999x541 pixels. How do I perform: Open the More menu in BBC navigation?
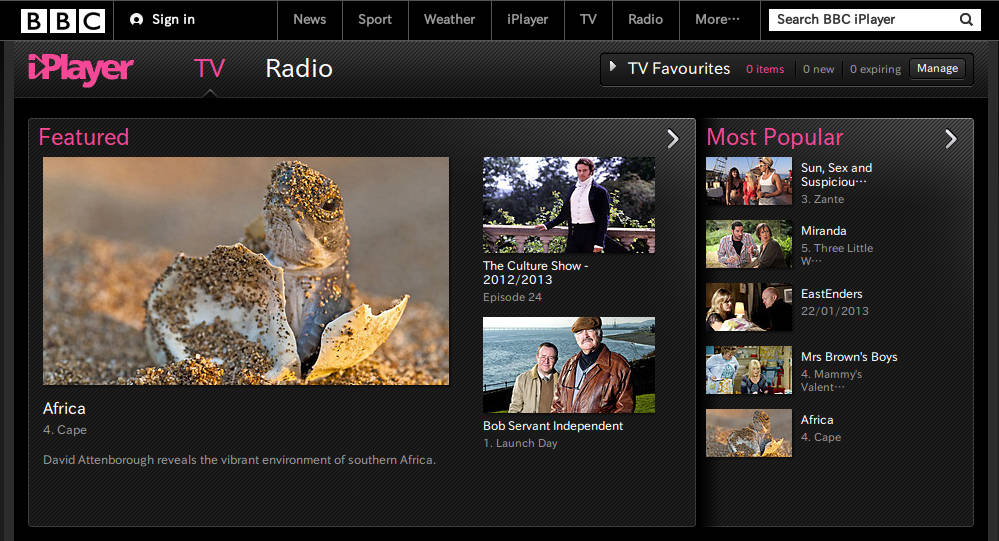coord(717,20)
